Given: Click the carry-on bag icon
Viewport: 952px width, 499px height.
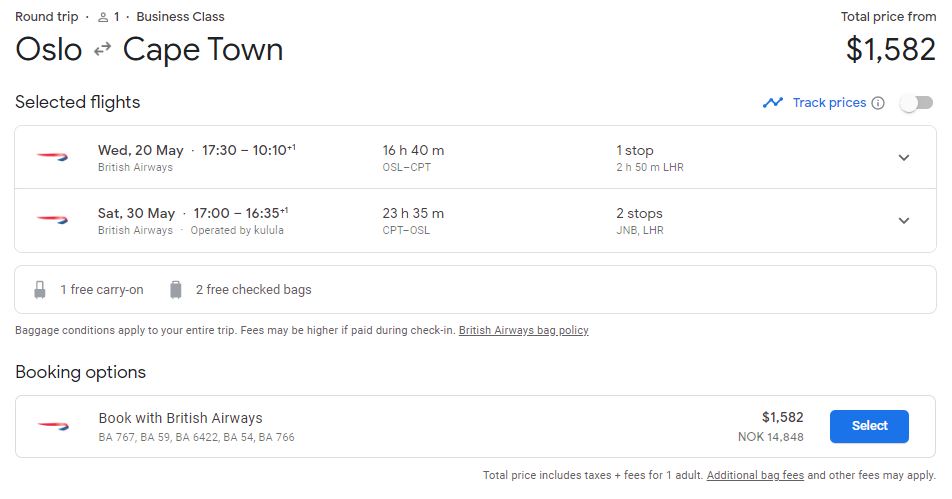Looking at the screenshot, I should click(x=40, y=290).
